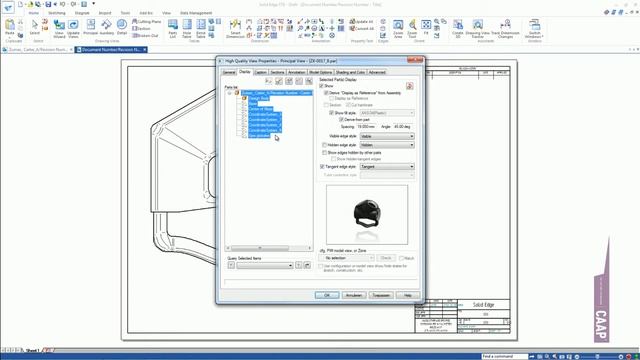Click Update All property text
The image size is (640, 360).
point(362,21)
